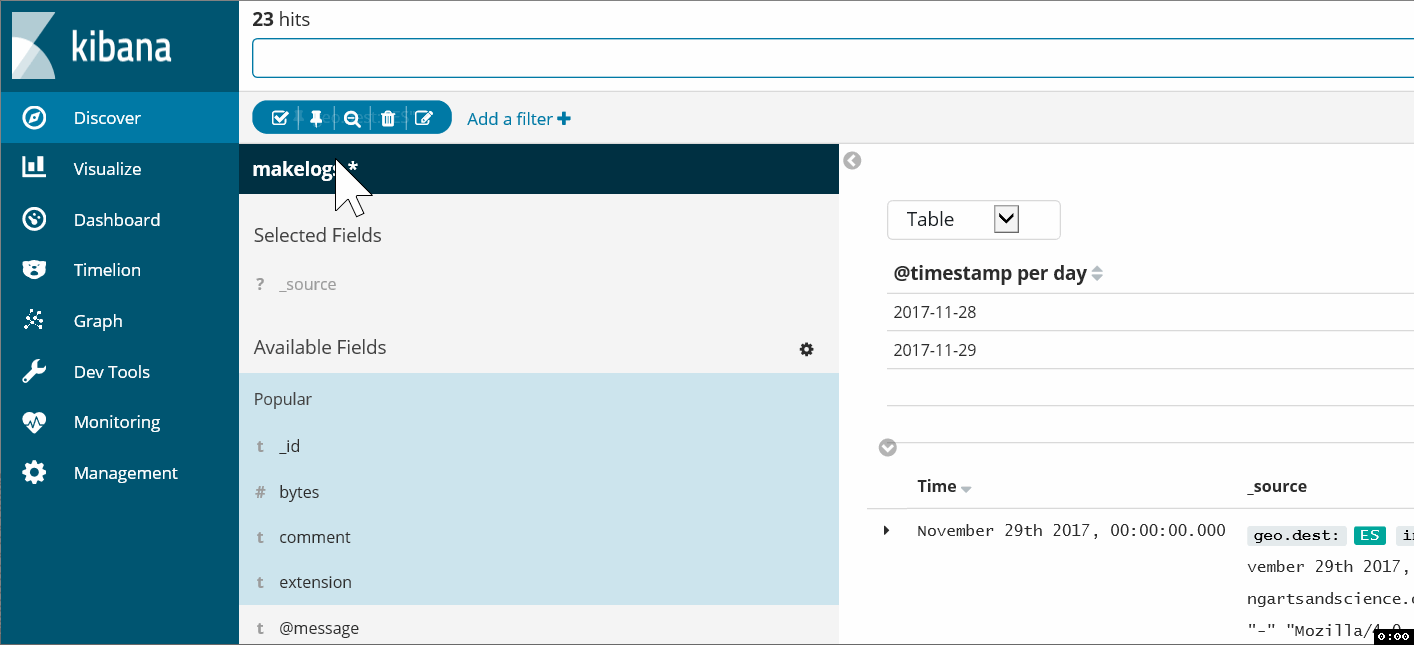Open the Timelion mask icon
The height and width of the screenshot is (645, 1414).
[x=34, y=270]
